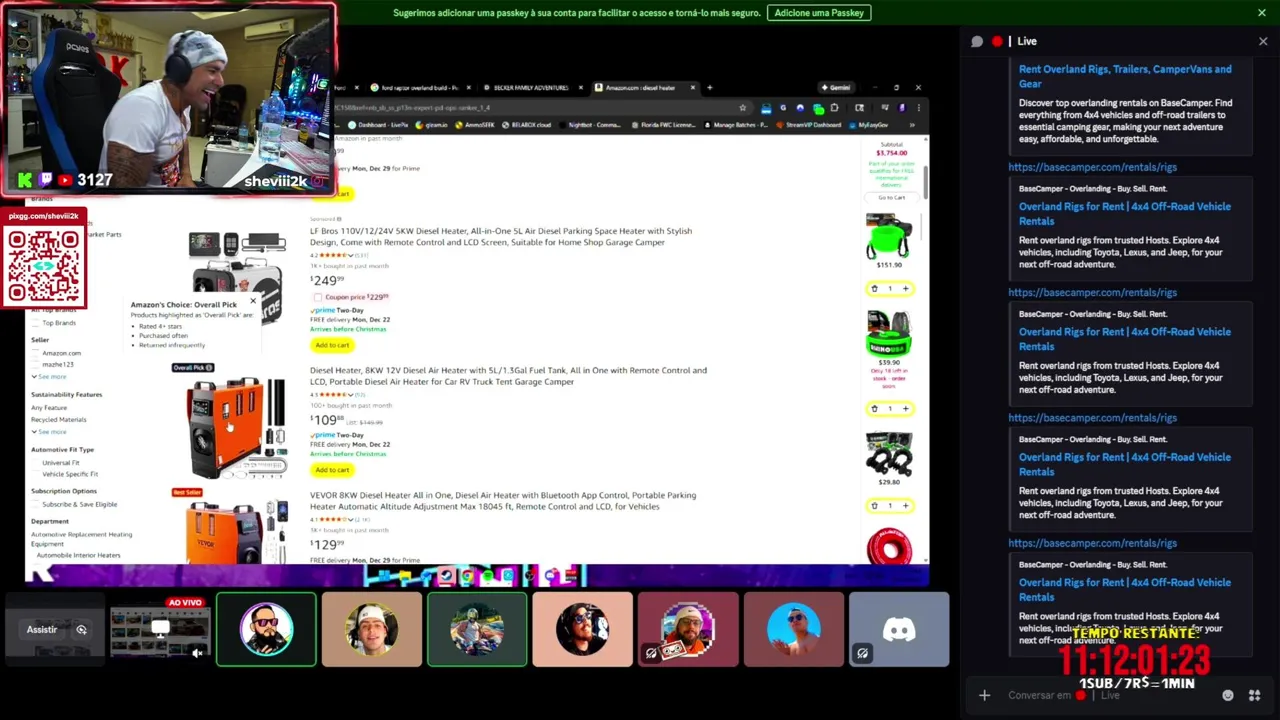Open the MyEasyGov bookmark

click(868, 125)
